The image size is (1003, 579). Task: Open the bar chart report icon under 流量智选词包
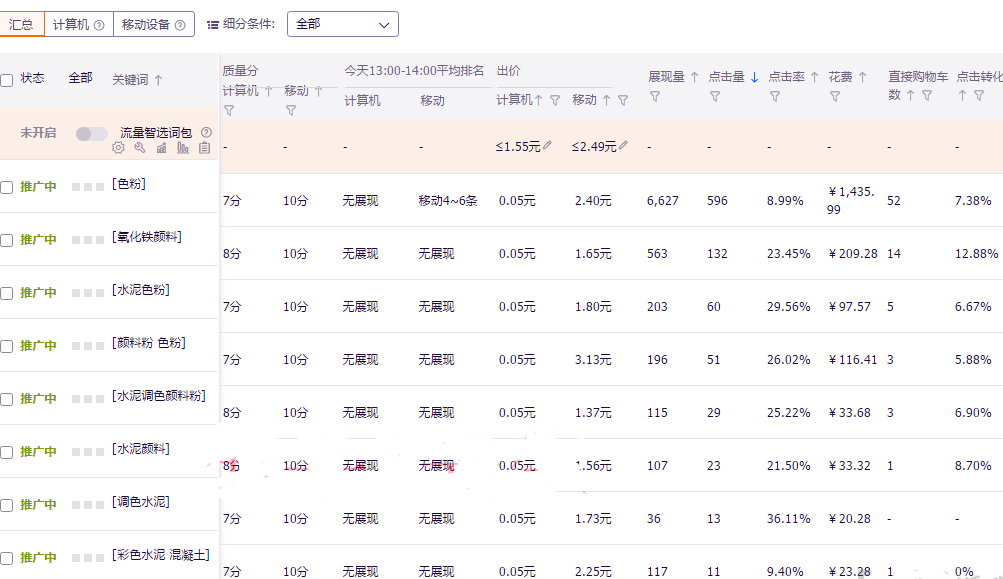pos(183,148)
